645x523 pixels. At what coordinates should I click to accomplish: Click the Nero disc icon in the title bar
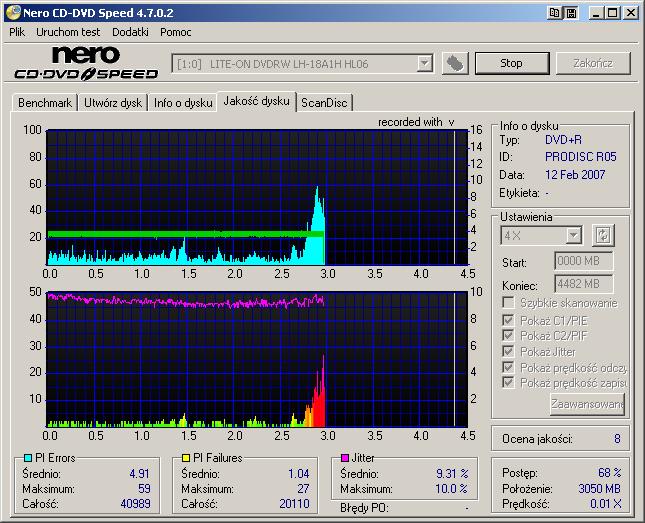tap(13, 13)
